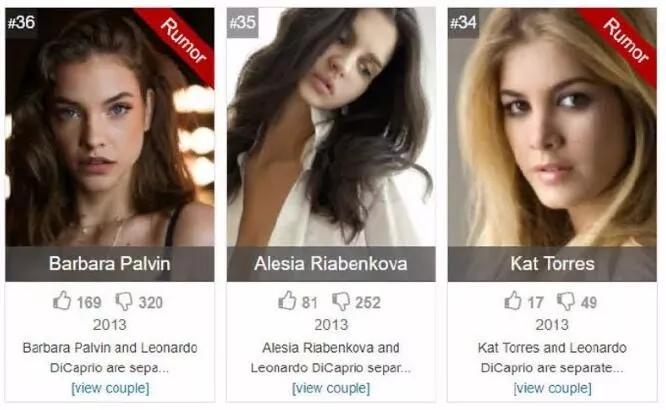Select the Alesia Riabenkova name caption
Image resolution: width=666 pixels, height=410 pixels.
tap(331, 264)
